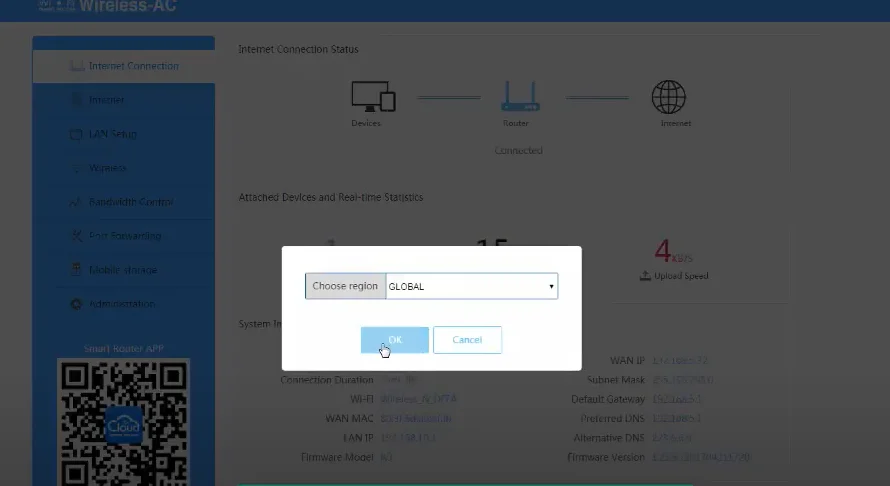Click the Administration gear icon

pos(76,304)
